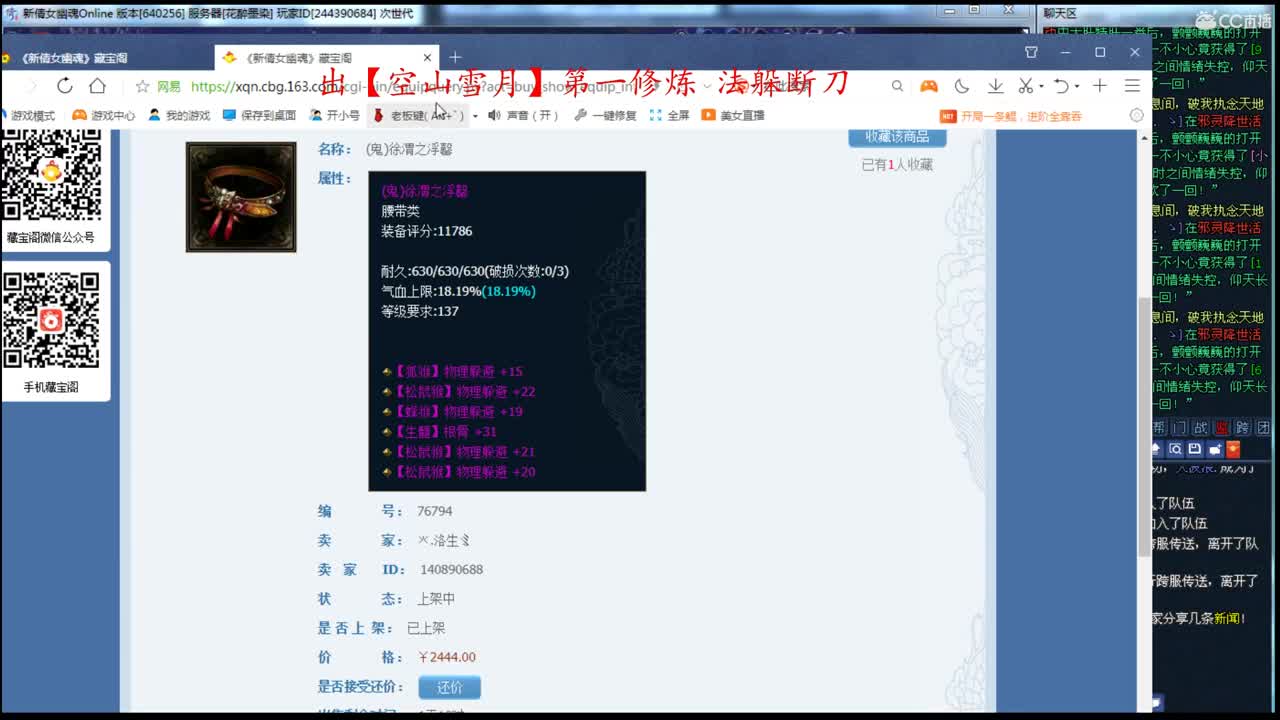Select the 团 chat channel tab in game
The image size is (1280, 720).
1263,428
